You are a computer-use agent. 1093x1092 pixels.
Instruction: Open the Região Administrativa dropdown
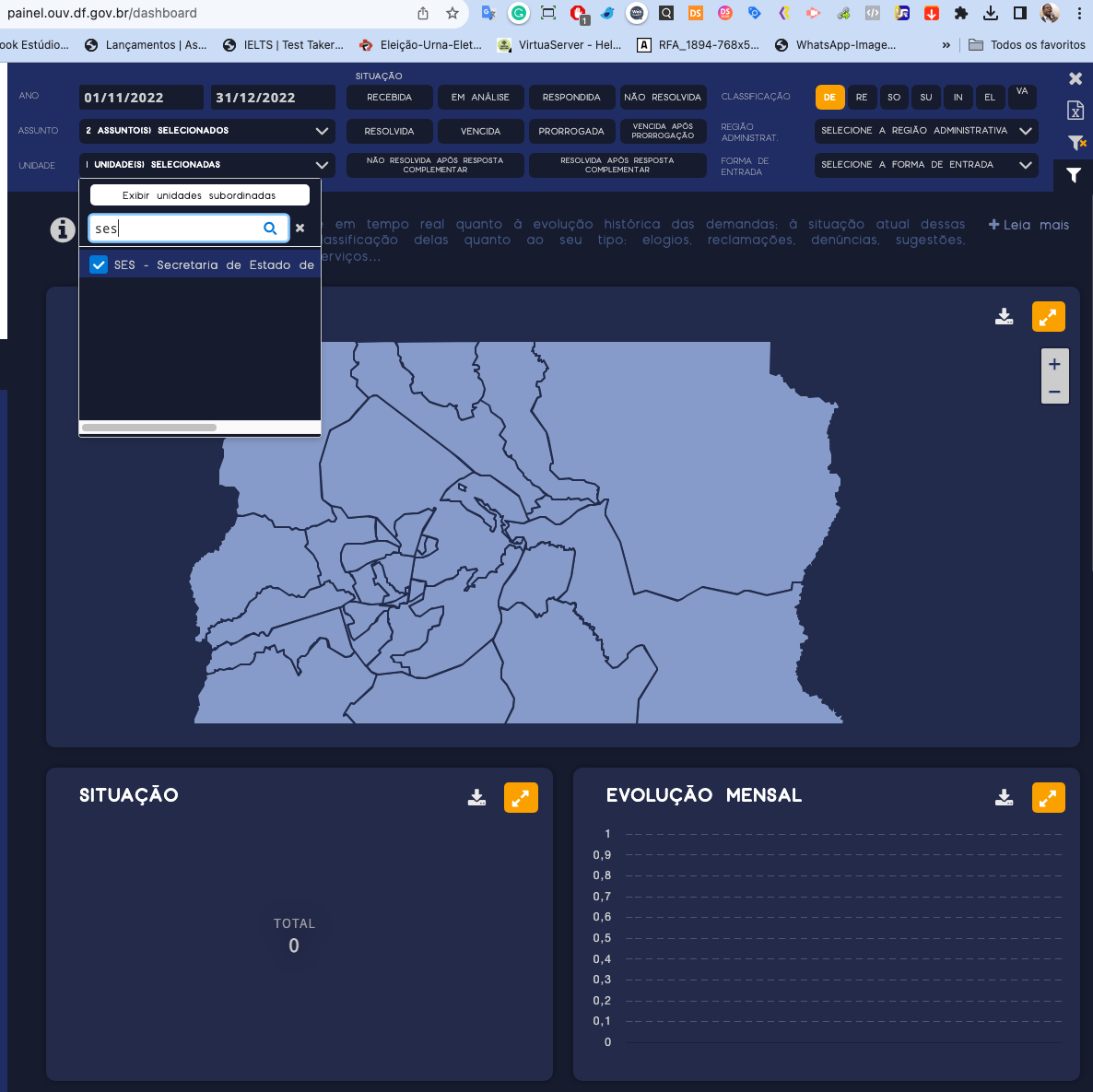[x=925, y=131]
